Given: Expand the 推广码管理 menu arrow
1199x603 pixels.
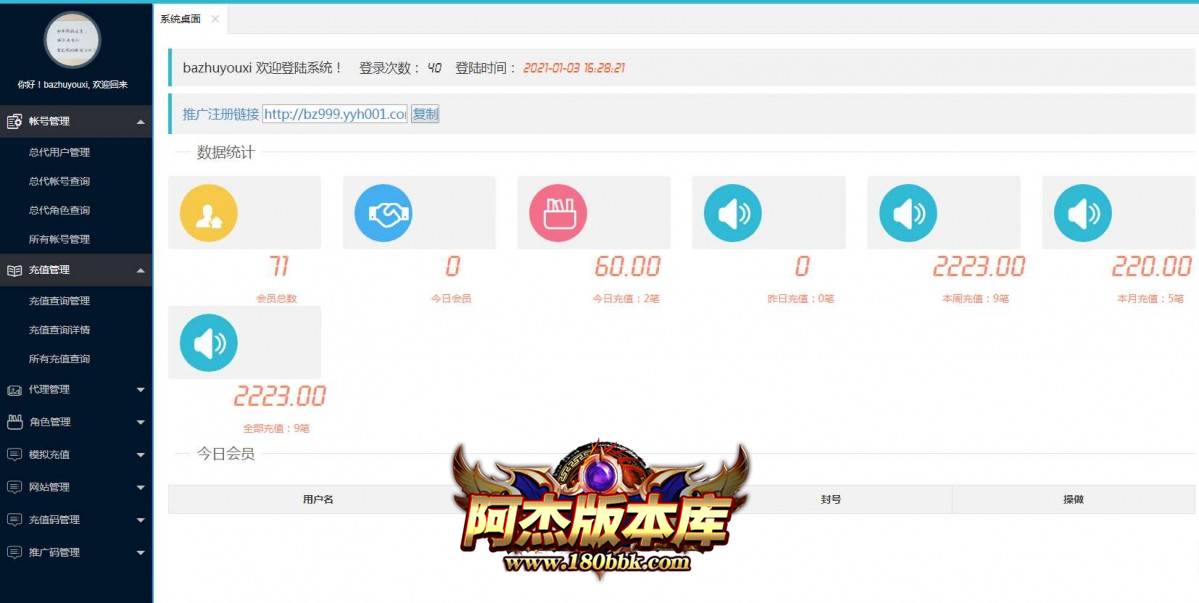Looking at the screenshot, I should click(x=140, y=552).
